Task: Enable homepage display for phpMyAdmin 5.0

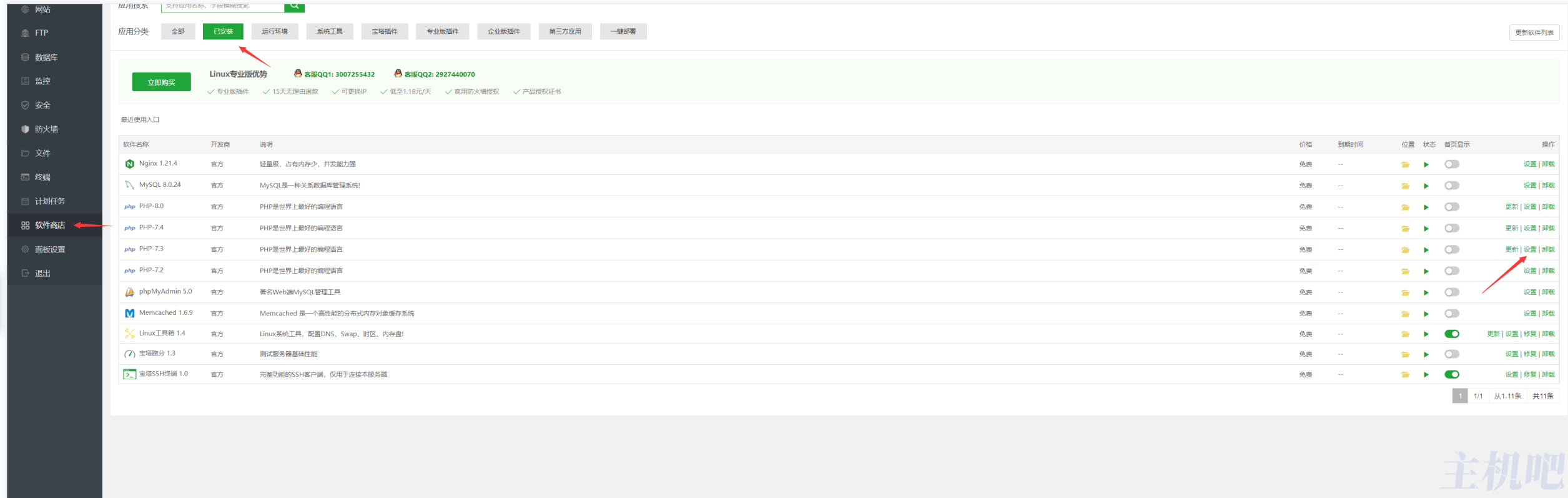Action: pos(1452,292)
